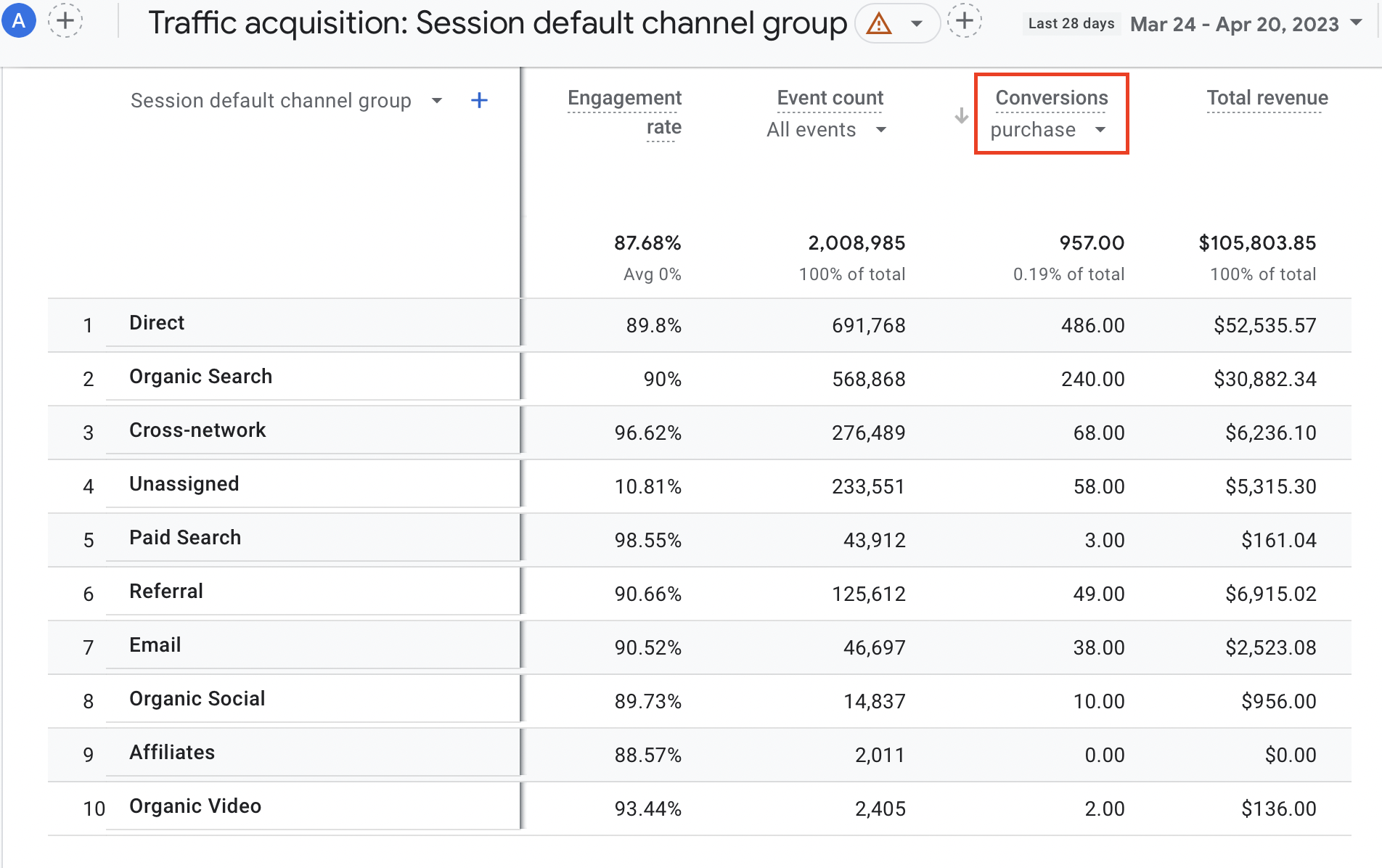Select the Organic Search channel row
The height and width of the screenshot is (868, 1382).
[200, 377]
